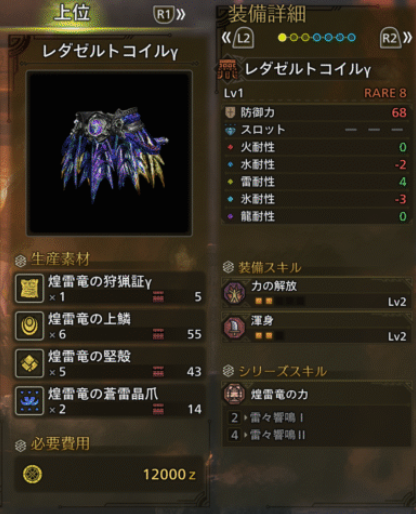The image size is (416, 514).
Task: Click the waist armor type icon
Action: [x=227, y=69]
